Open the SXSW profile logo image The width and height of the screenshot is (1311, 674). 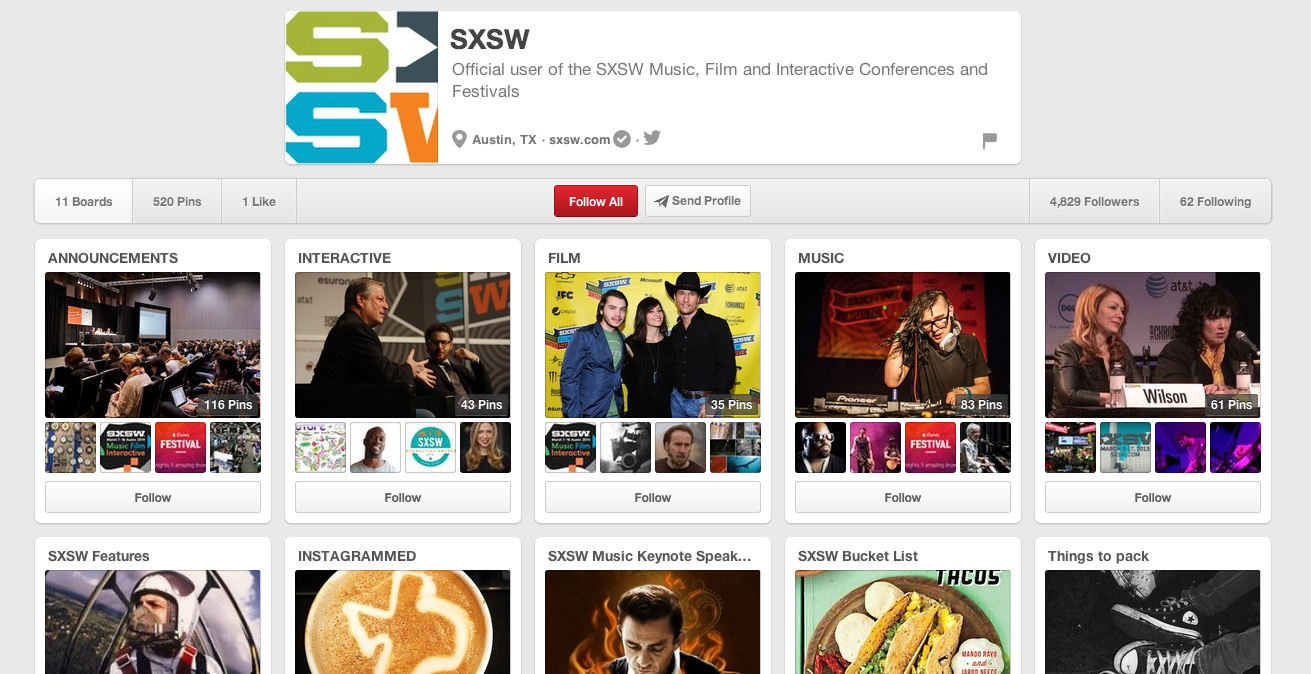[362, 88]
